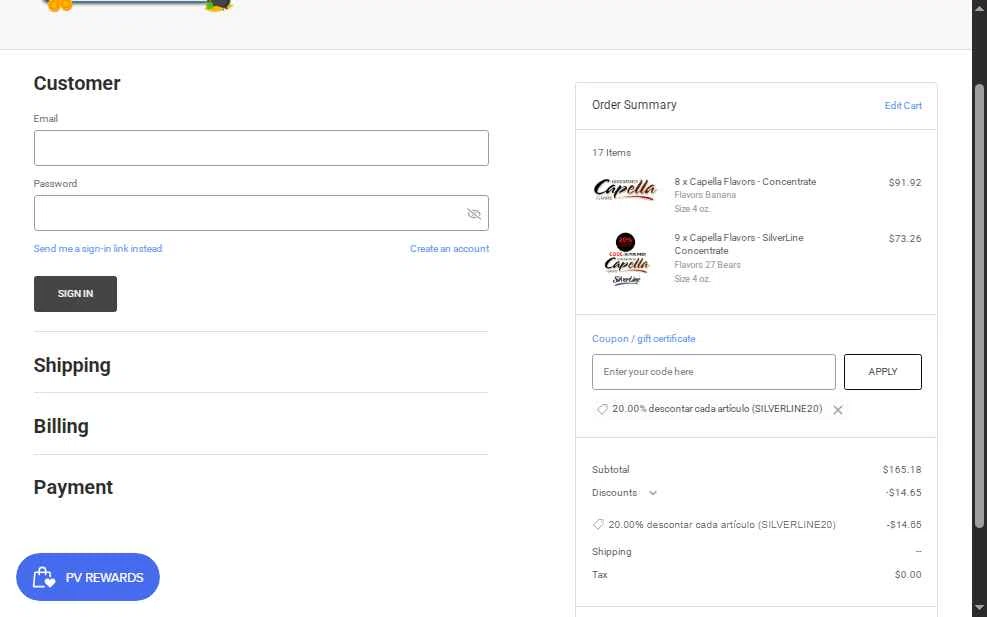Click the APPLY coupon button
Viewport: 987px width, 617px height.
click(x=882, y=372)
